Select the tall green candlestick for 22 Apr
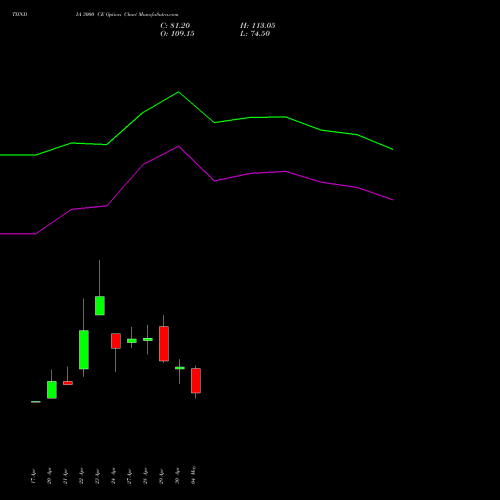 click(84, 350)
